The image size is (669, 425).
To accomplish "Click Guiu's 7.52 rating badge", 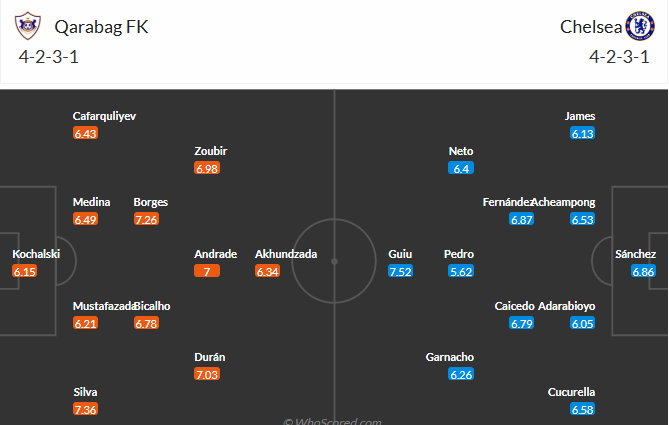I will pyautogui.click(x=400, y=271).
